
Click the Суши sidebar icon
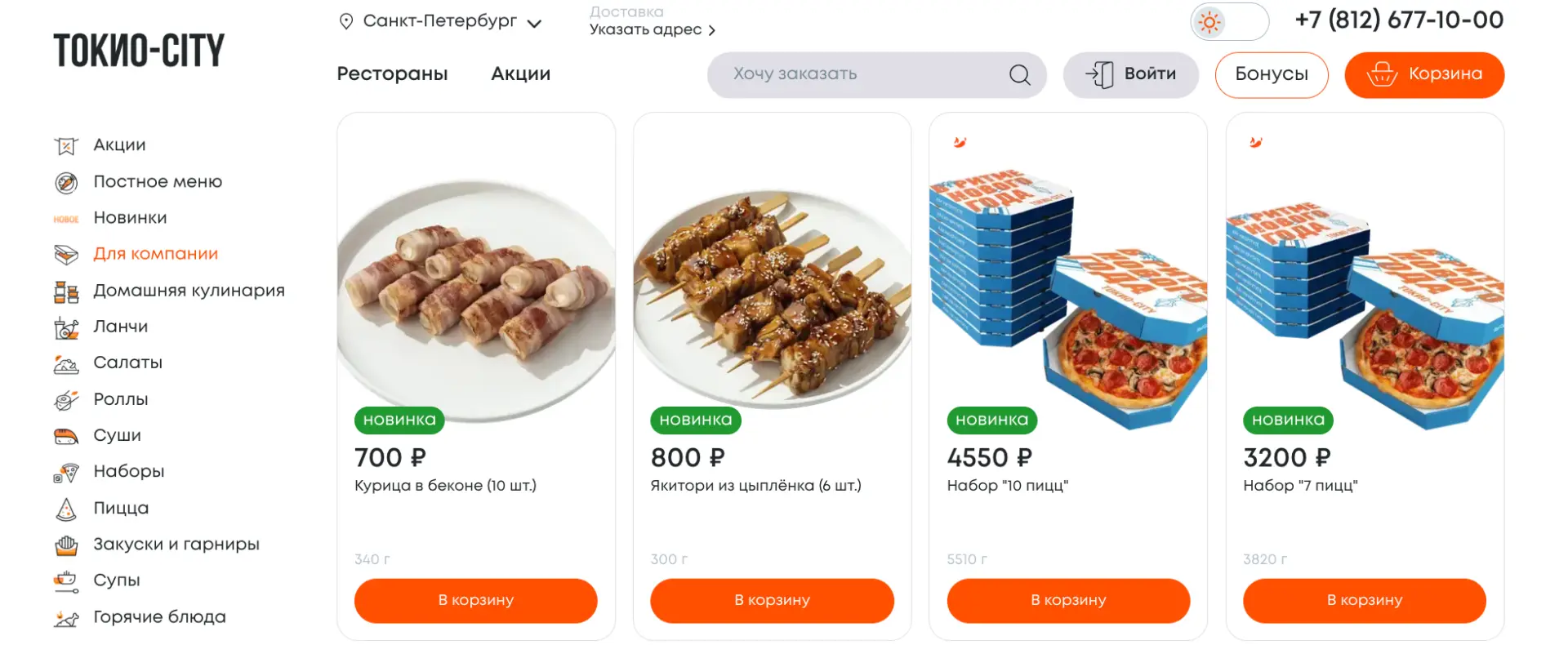(x=66, y=436)
